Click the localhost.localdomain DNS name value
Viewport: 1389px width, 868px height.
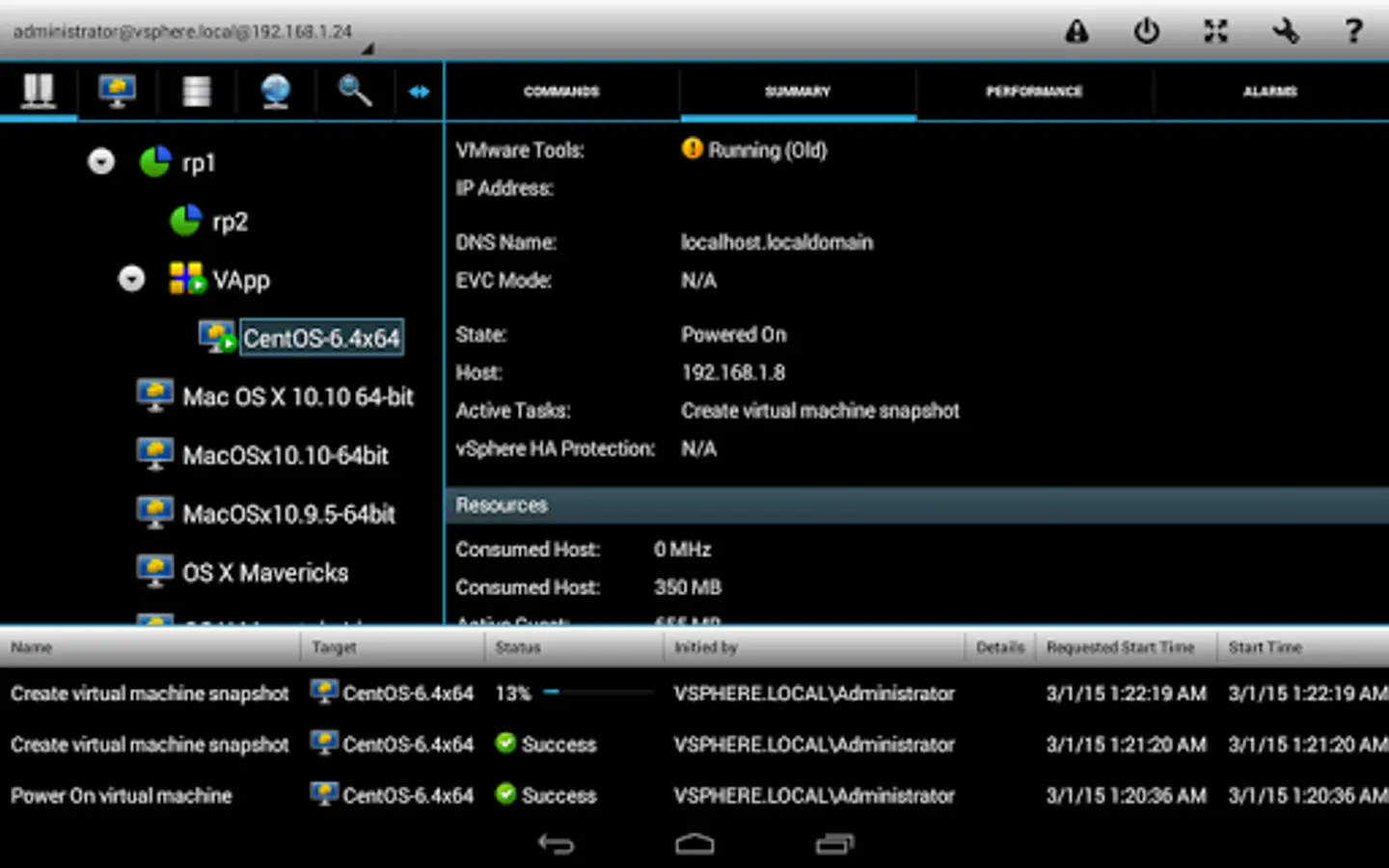click(776, 242)
